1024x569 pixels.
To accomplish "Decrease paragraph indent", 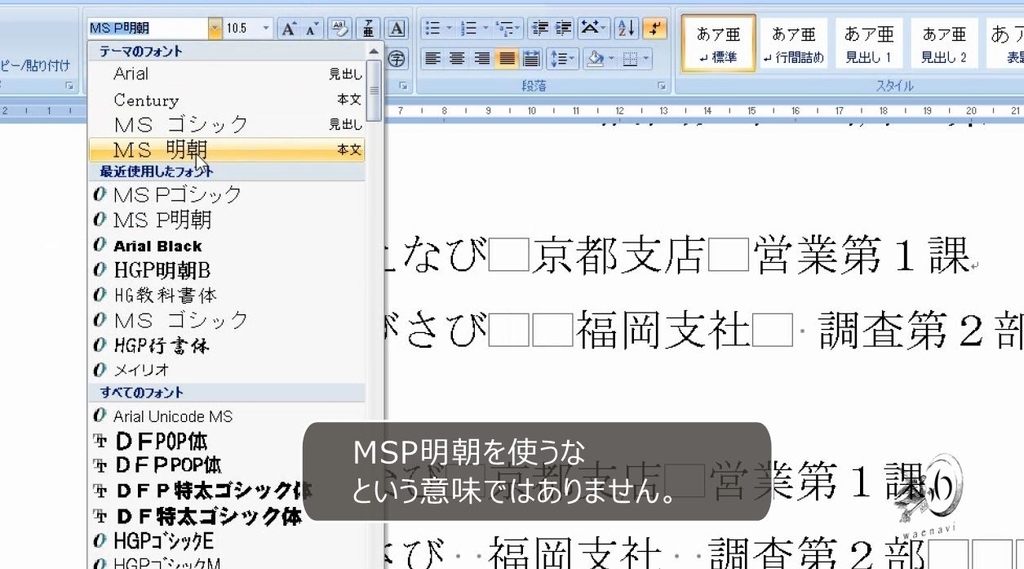I will click(540, 28).
